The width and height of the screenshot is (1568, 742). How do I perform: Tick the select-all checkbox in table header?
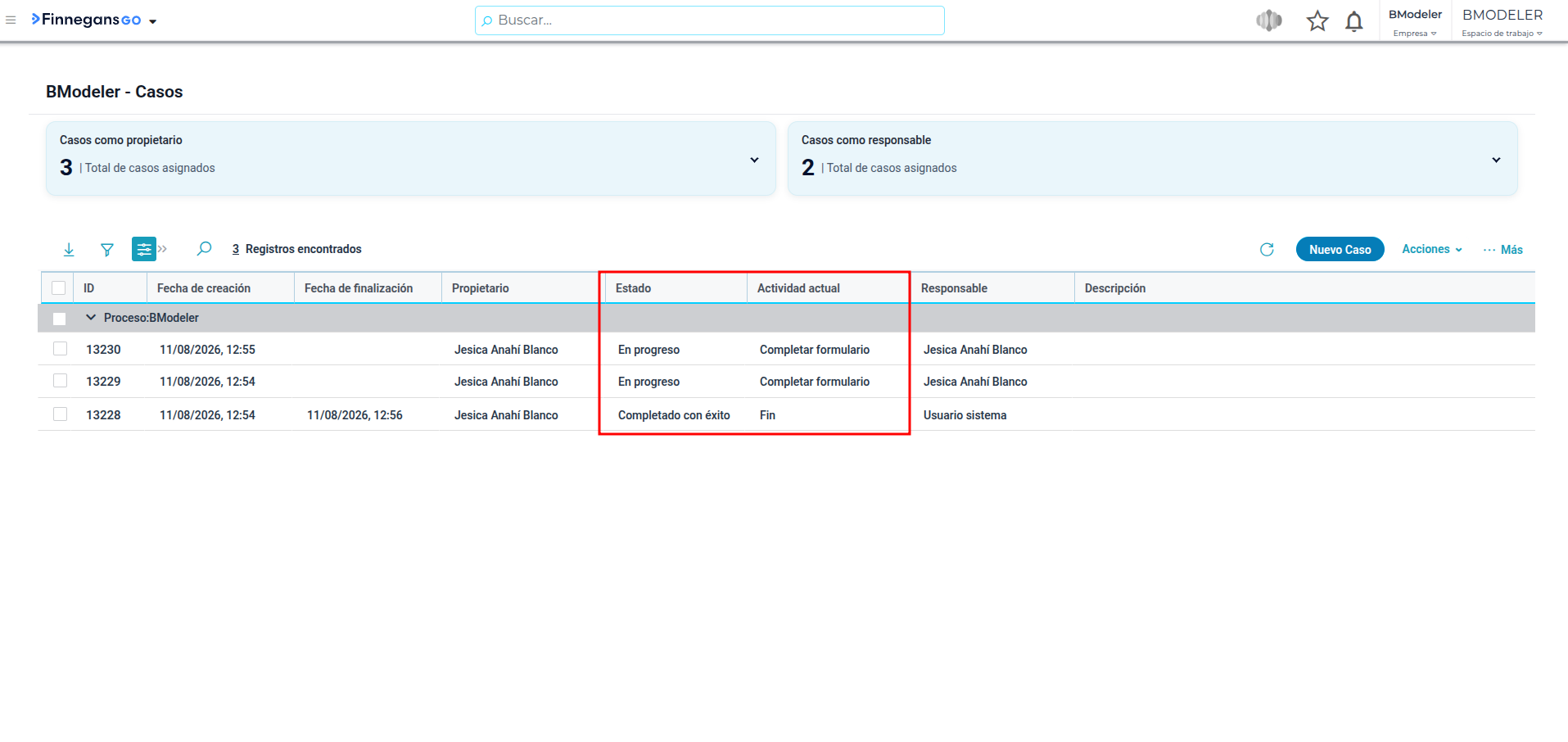pos(58,287)
